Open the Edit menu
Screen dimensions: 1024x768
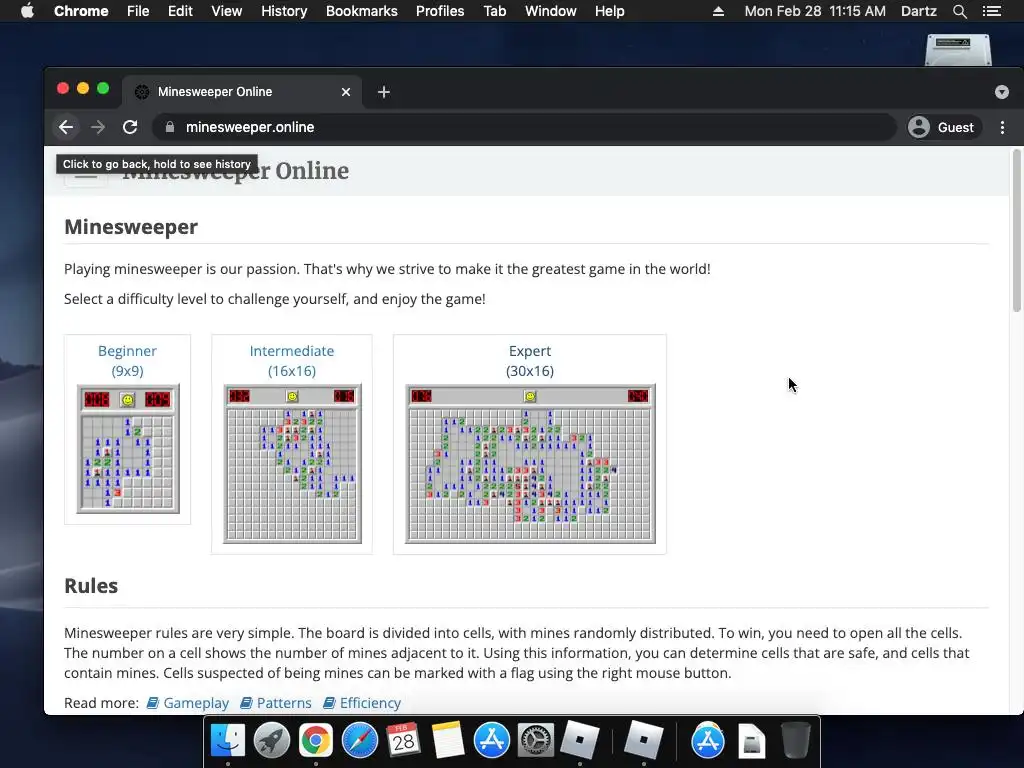click(180, 11)
